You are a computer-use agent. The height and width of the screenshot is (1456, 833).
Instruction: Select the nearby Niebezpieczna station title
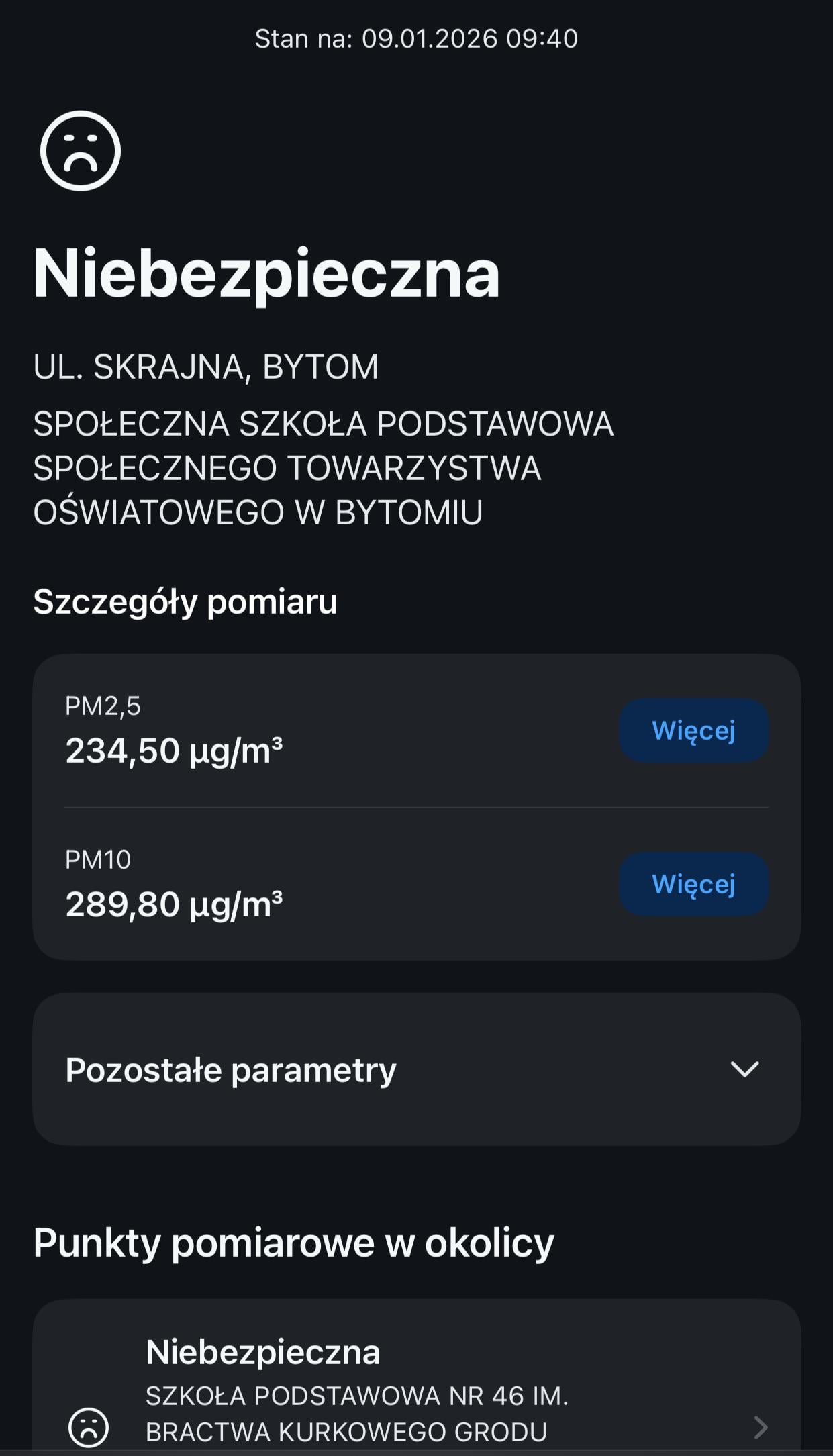(x=263, y=1352)
